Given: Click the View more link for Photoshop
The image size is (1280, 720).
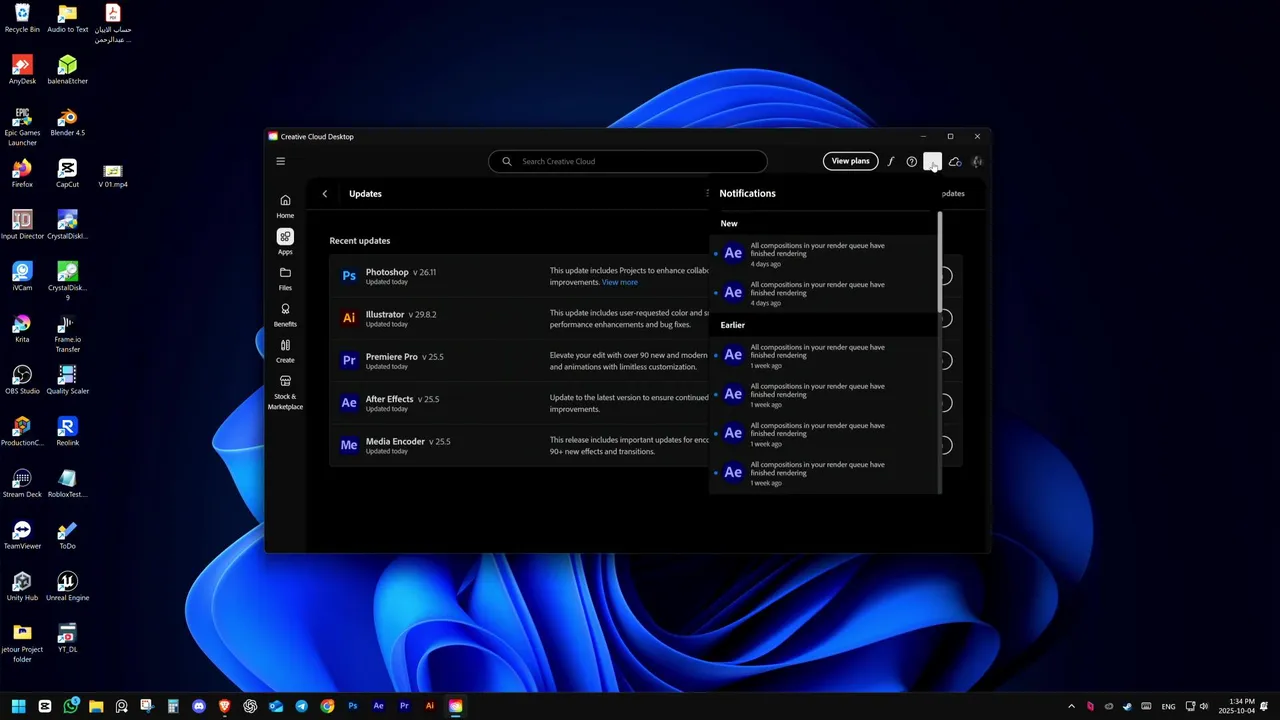Looking at the screenshot, I should 619,282.
